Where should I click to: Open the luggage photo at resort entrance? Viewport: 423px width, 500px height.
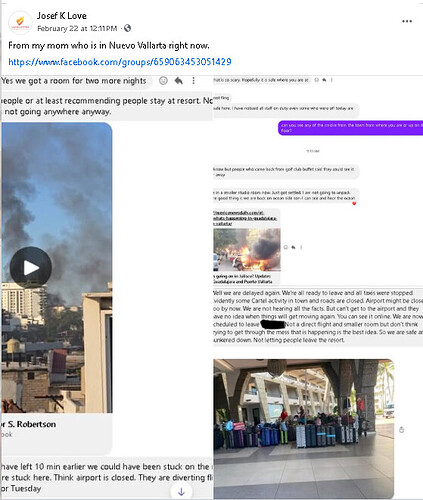[x=304, y=429]
